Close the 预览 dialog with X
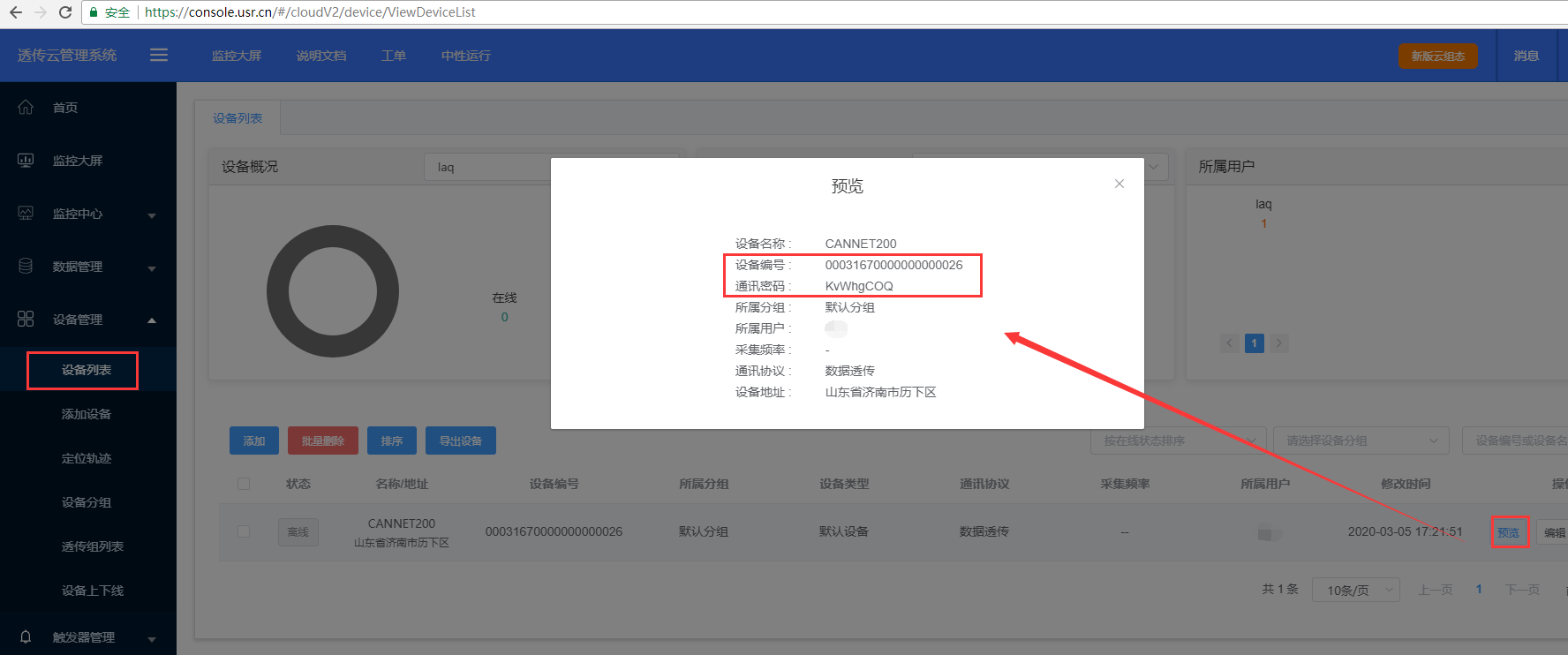 (1119, 184)
